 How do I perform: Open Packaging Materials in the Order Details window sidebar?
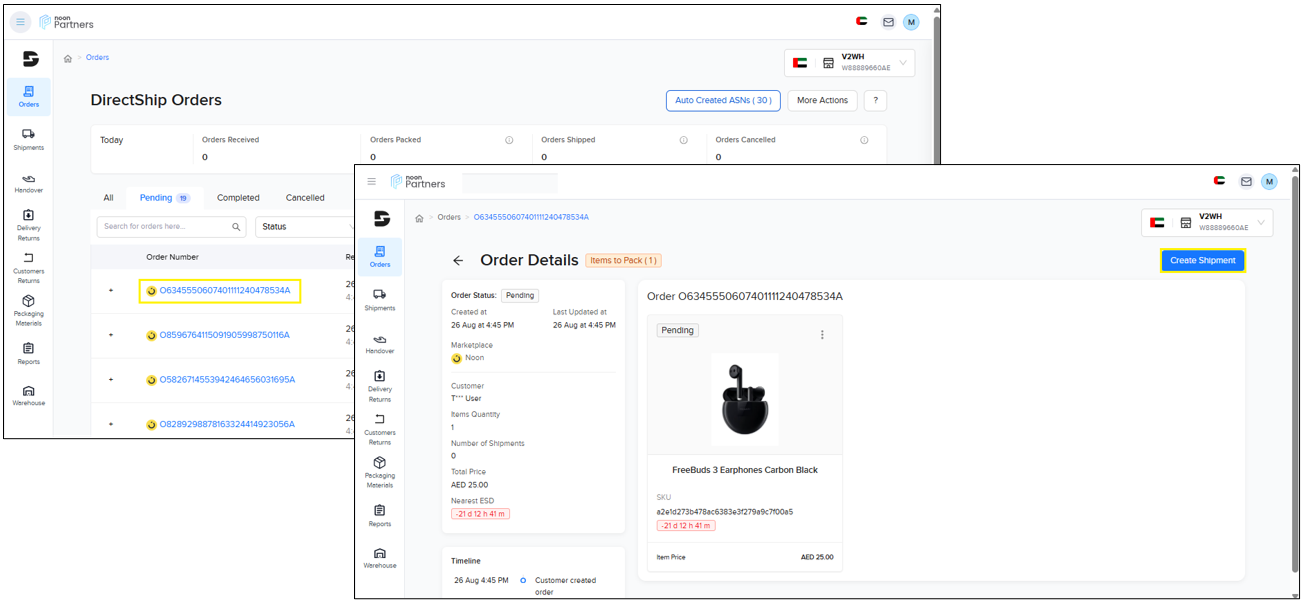(380, 473)
